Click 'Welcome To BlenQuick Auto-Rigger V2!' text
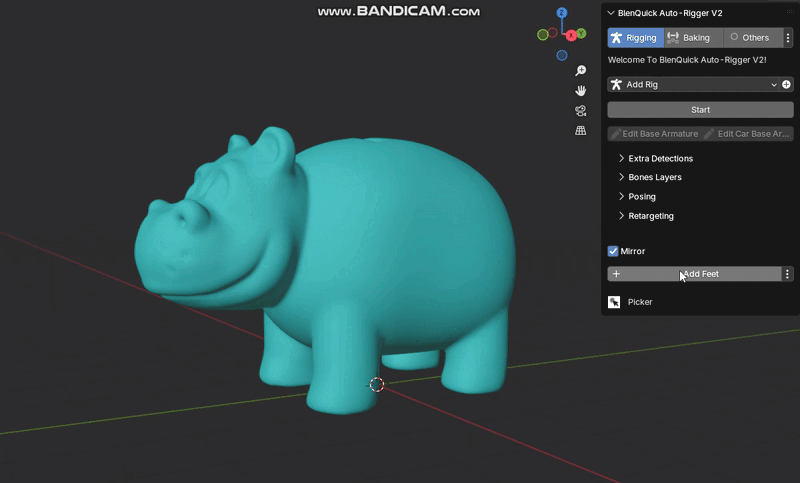The height and width of the screenshot is (483, 800). click(687, 60)
